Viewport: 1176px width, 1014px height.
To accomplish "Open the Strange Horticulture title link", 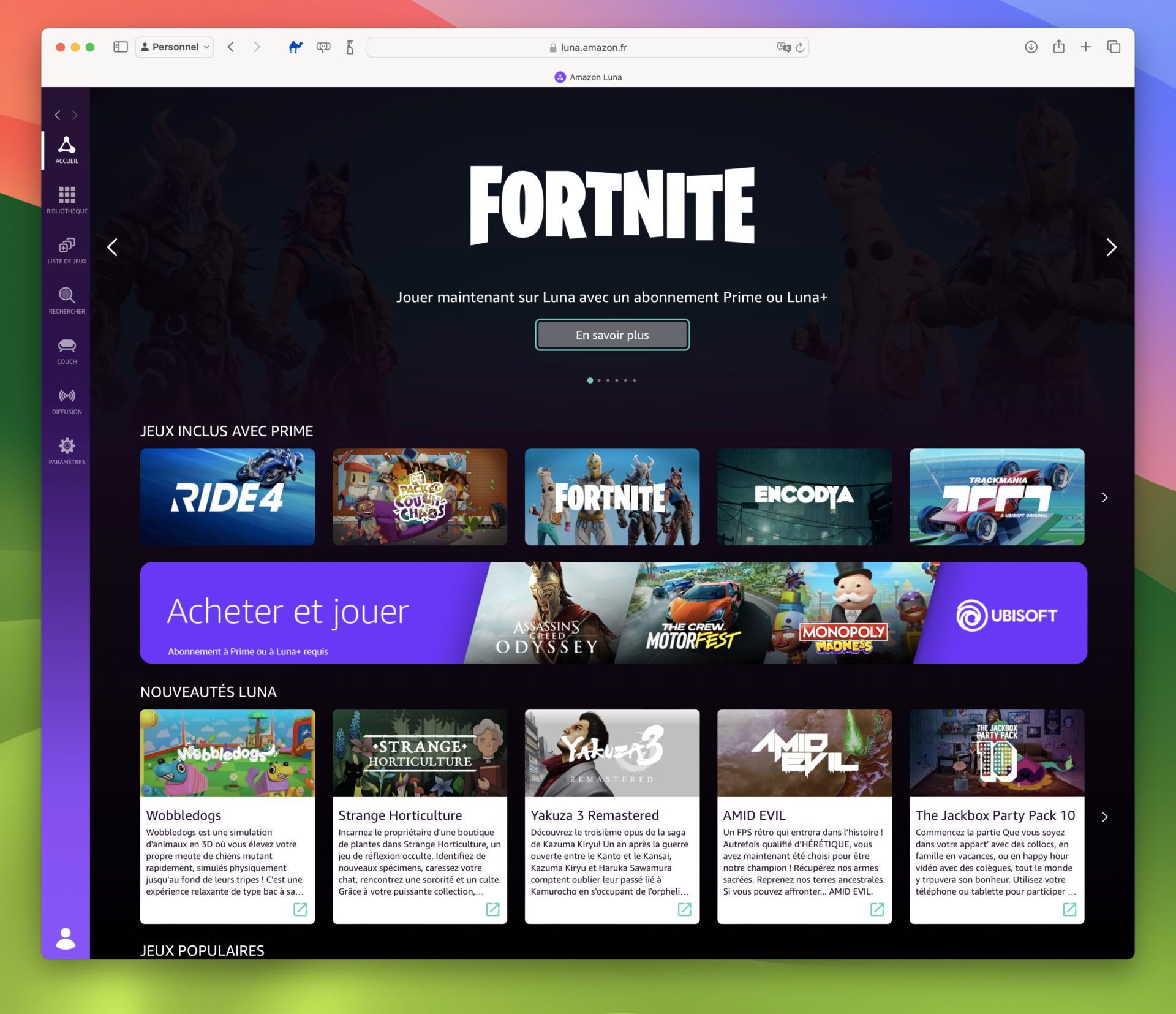I will 400,815.
